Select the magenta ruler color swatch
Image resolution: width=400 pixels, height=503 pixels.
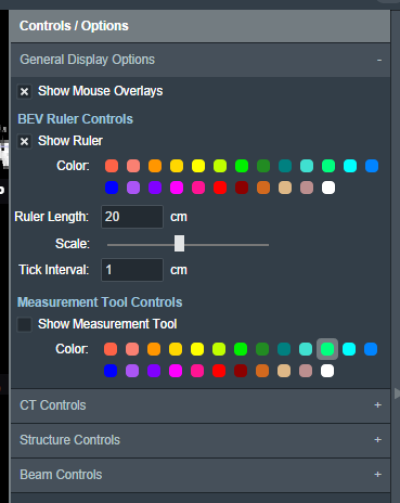coord(177,187)
